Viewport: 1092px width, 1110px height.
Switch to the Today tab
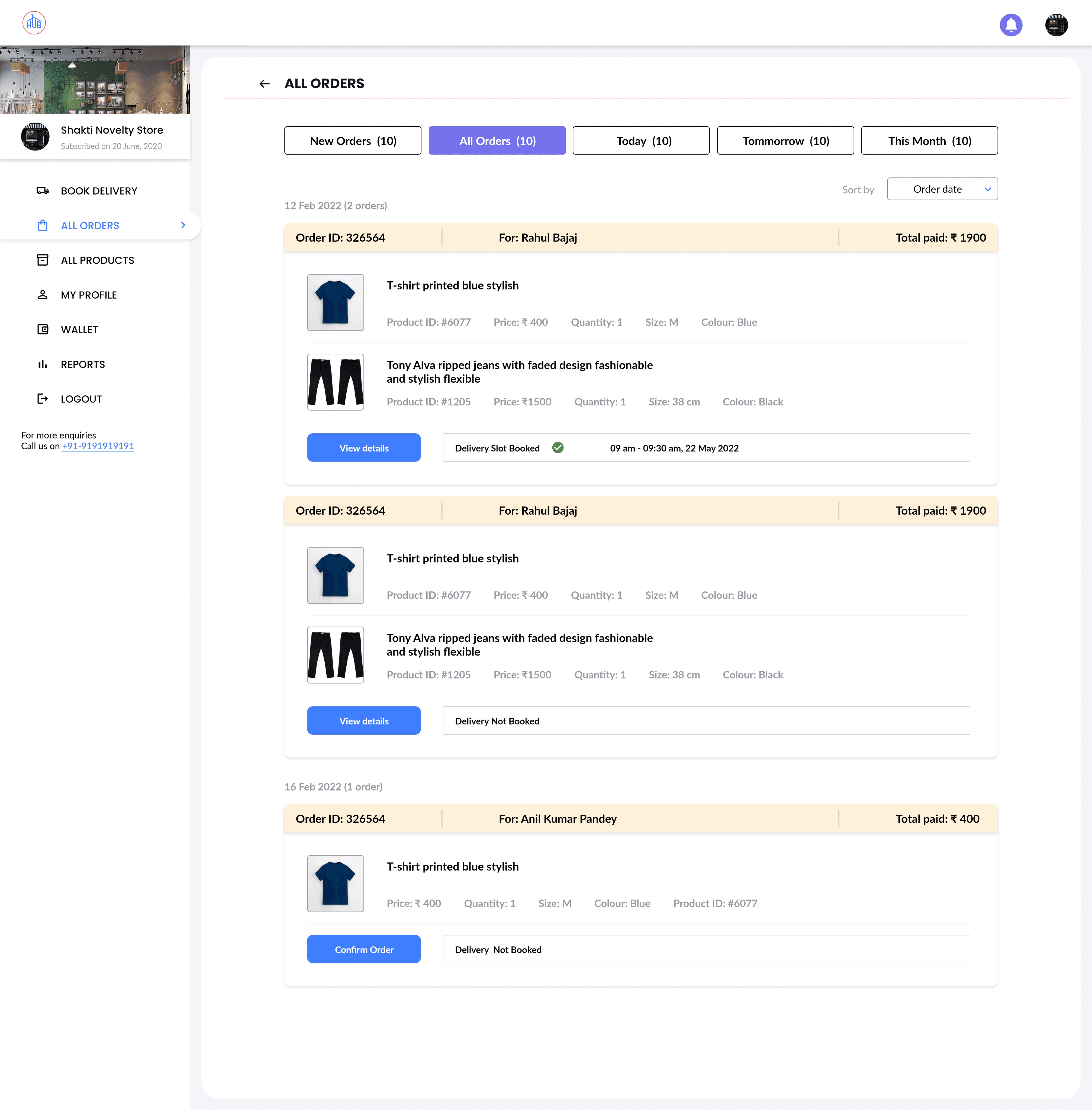point(641,140)
